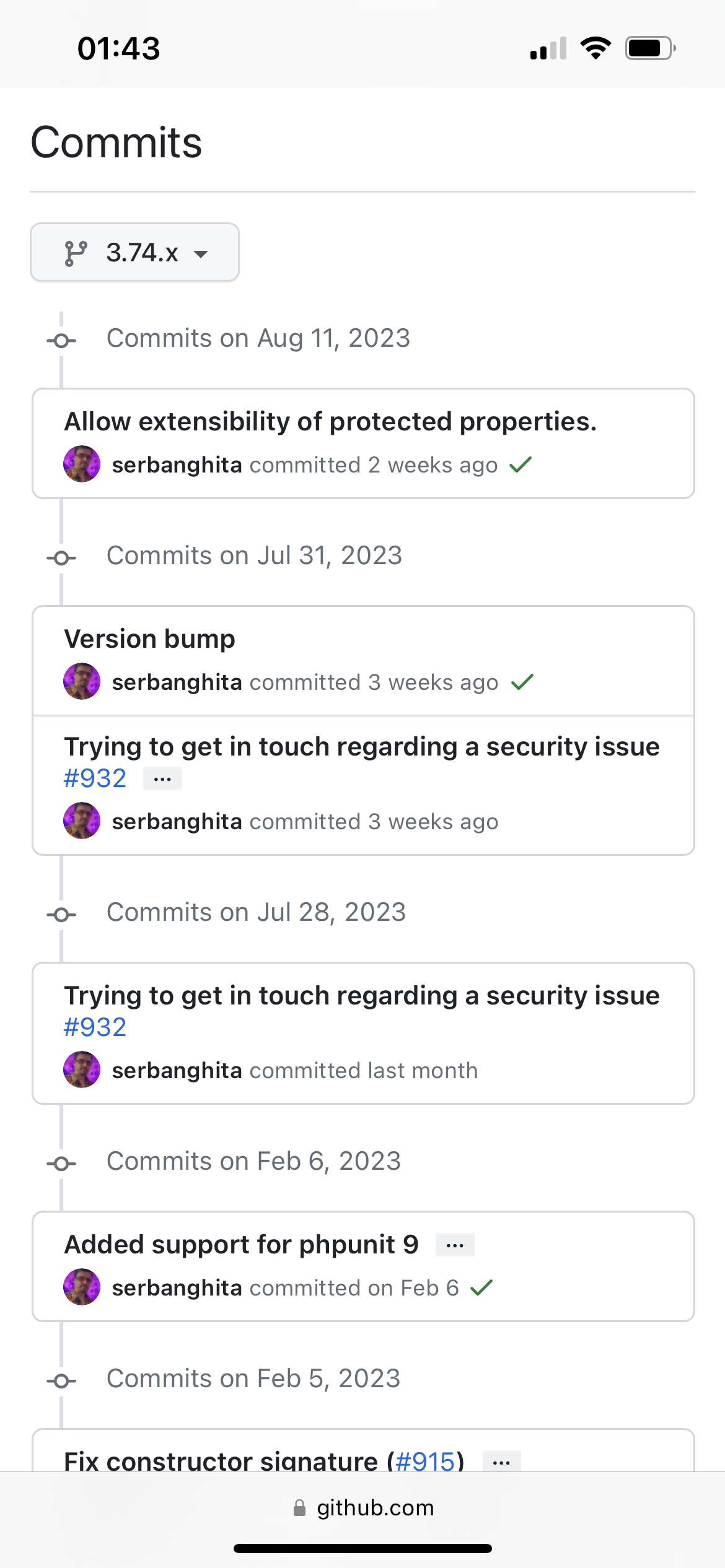Screen dimensions: 725x1568
Task: Open the 3.74.x branch selector dropdown
Action: [135, 253]
